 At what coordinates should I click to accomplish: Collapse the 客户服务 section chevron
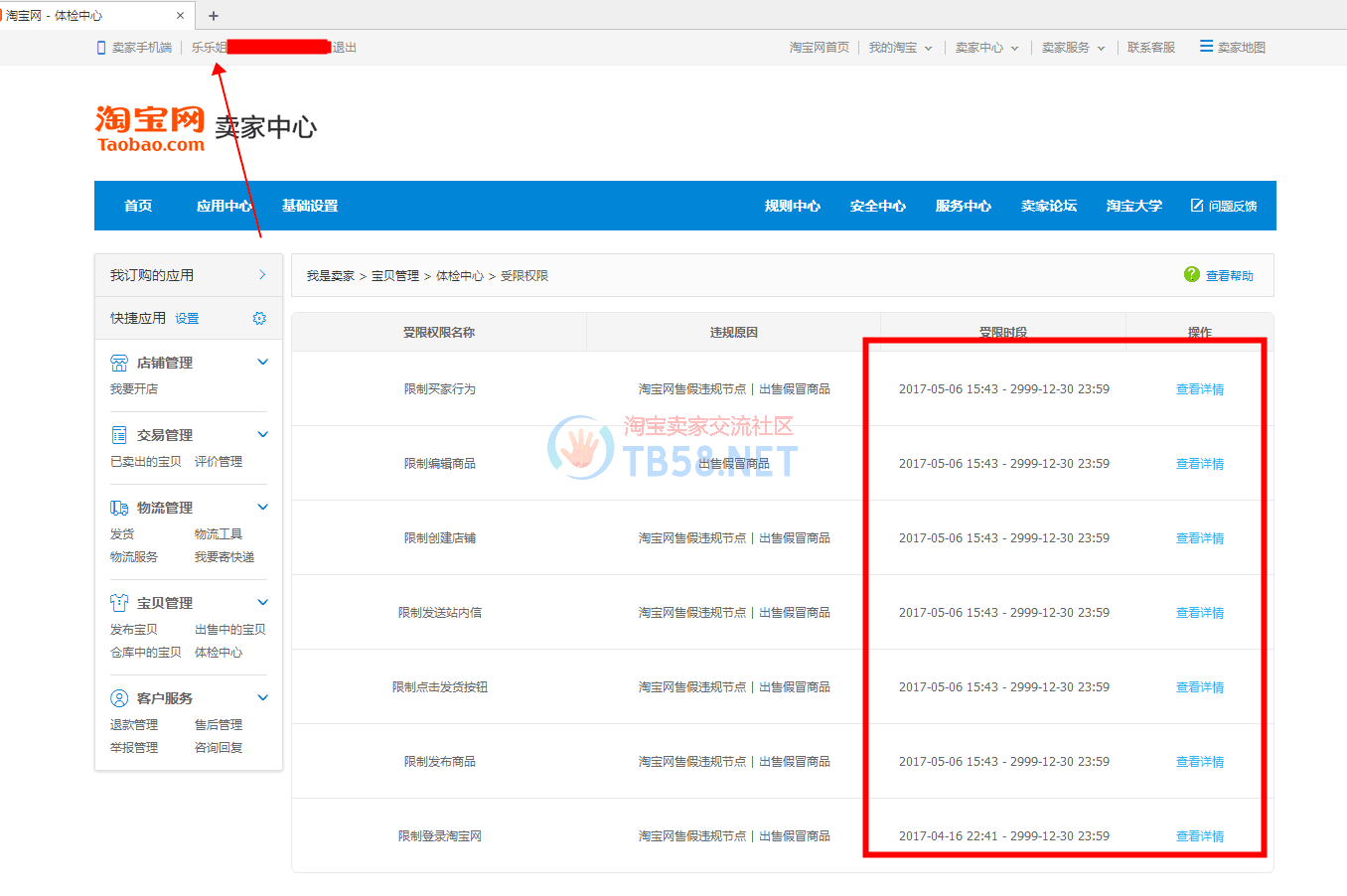263,697
